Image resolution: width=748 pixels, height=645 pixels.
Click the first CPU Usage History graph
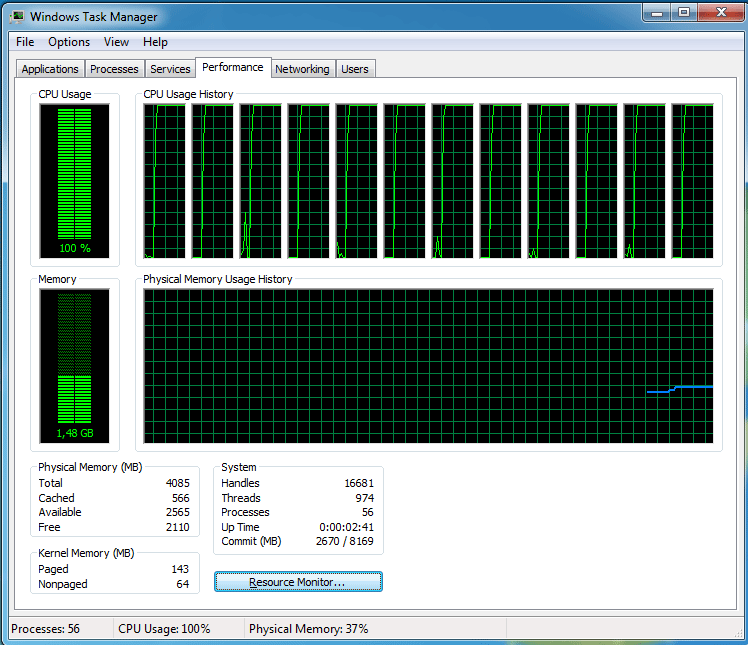click(x=165, y=181)
